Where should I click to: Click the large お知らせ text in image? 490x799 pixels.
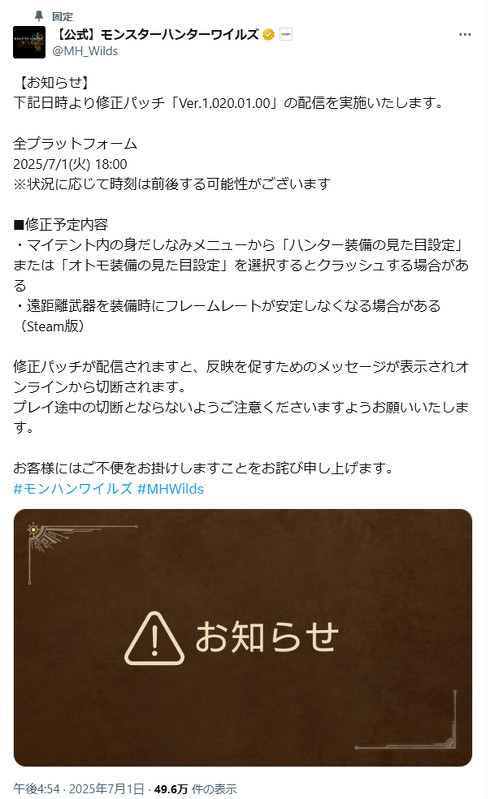click(267, 637)
